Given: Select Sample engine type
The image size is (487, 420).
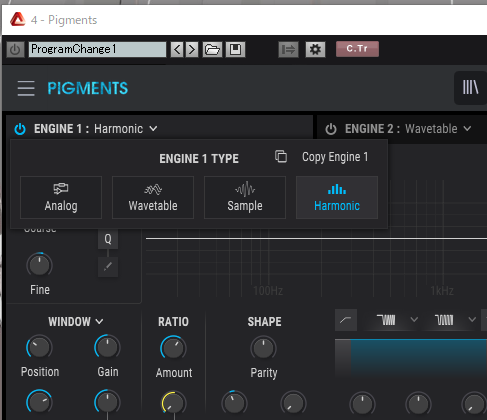Looking at the screenshot, I should [x=245, y=197].
